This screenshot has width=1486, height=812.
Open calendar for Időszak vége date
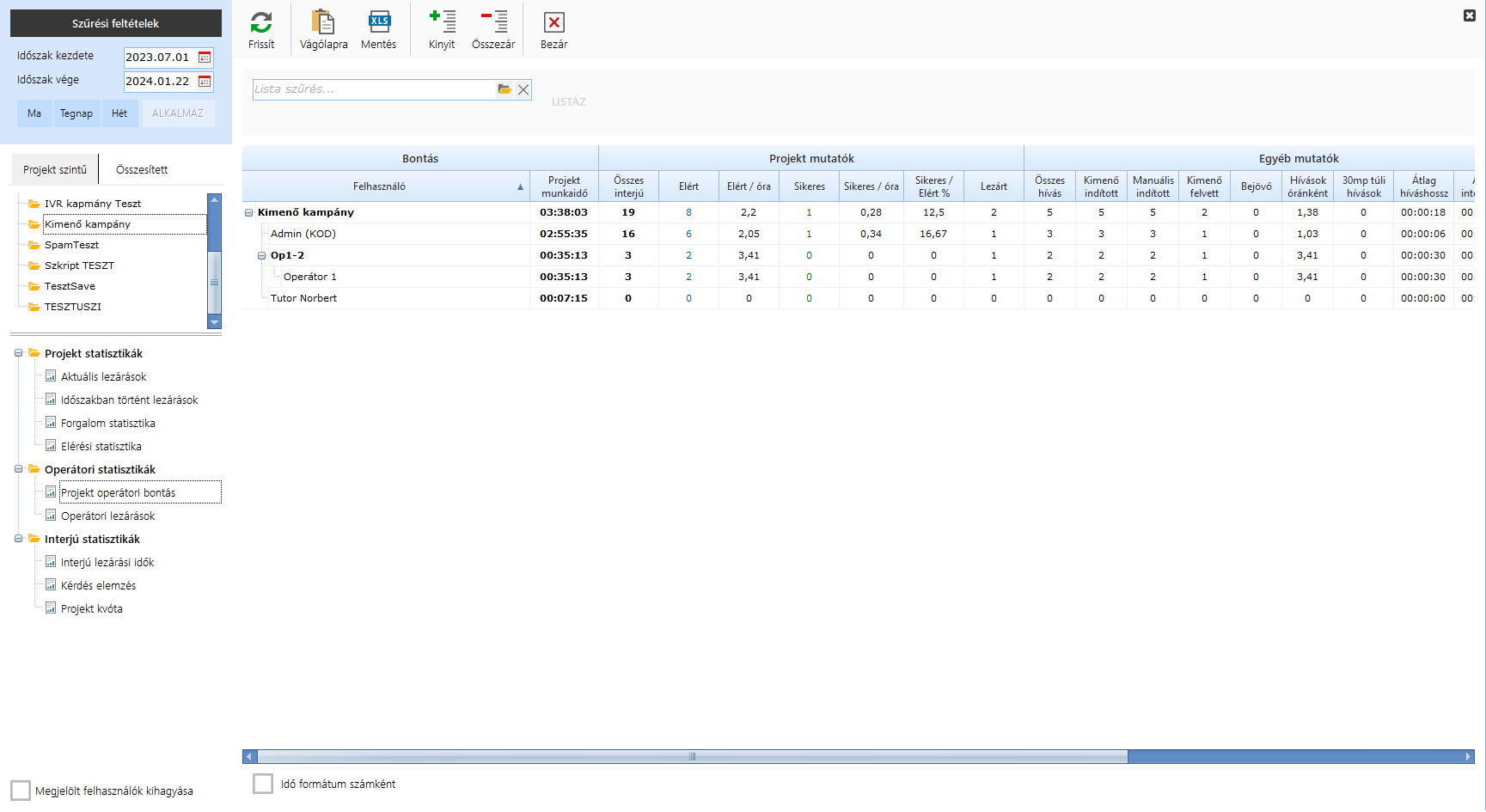pos(205,82)
